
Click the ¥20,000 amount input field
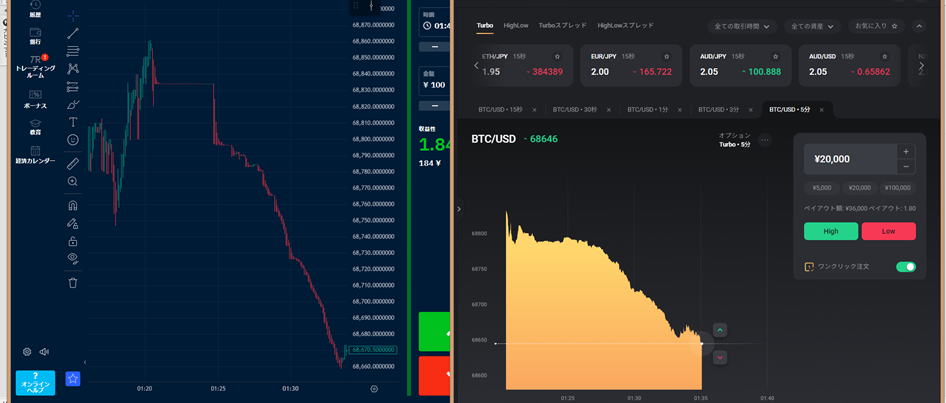click(x=850, y=159)
